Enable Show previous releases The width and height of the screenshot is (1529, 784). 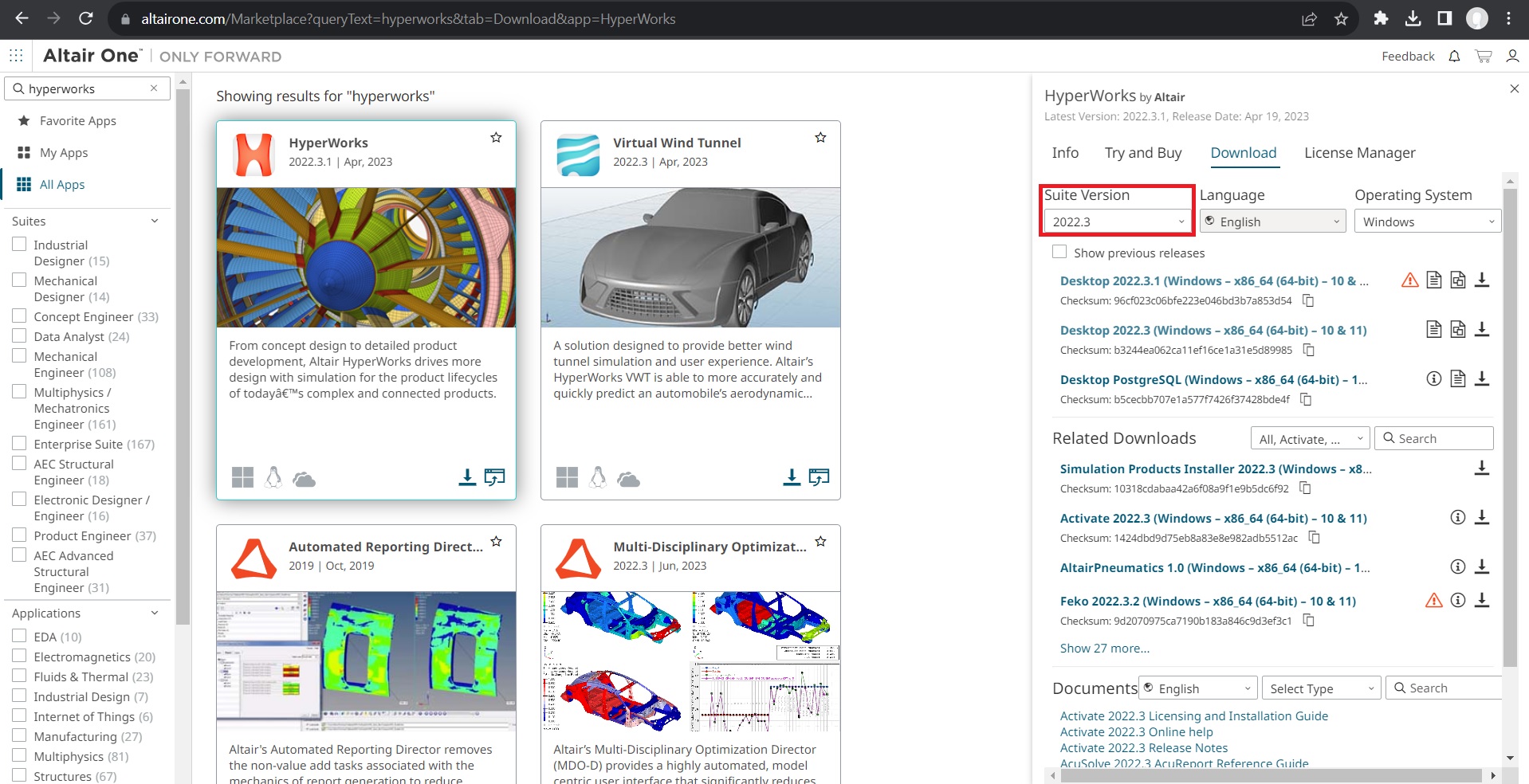1059,251
